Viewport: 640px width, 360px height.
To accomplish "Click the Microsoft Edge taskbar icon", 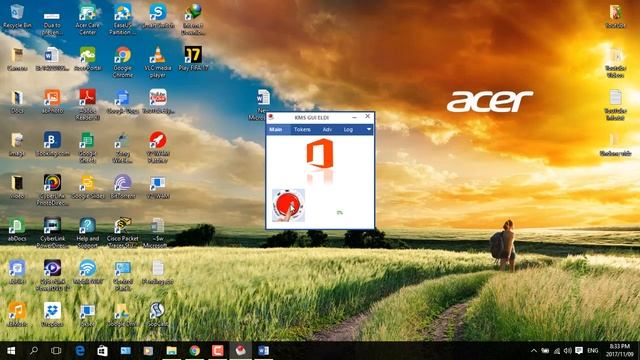I will [80, 351].
